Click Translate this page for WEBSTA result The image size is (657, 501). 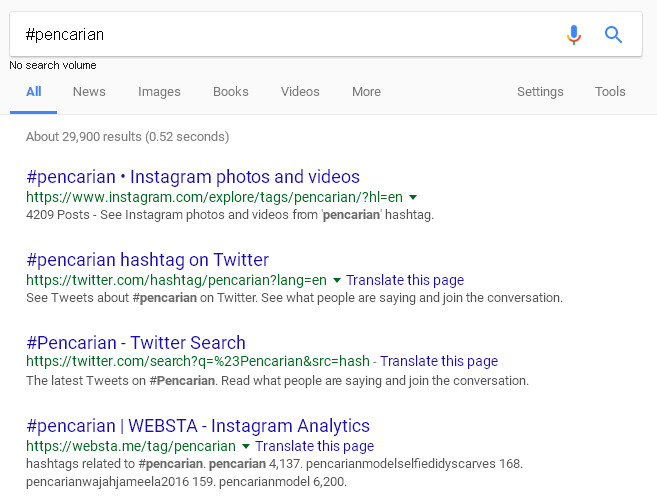[315, 446]
